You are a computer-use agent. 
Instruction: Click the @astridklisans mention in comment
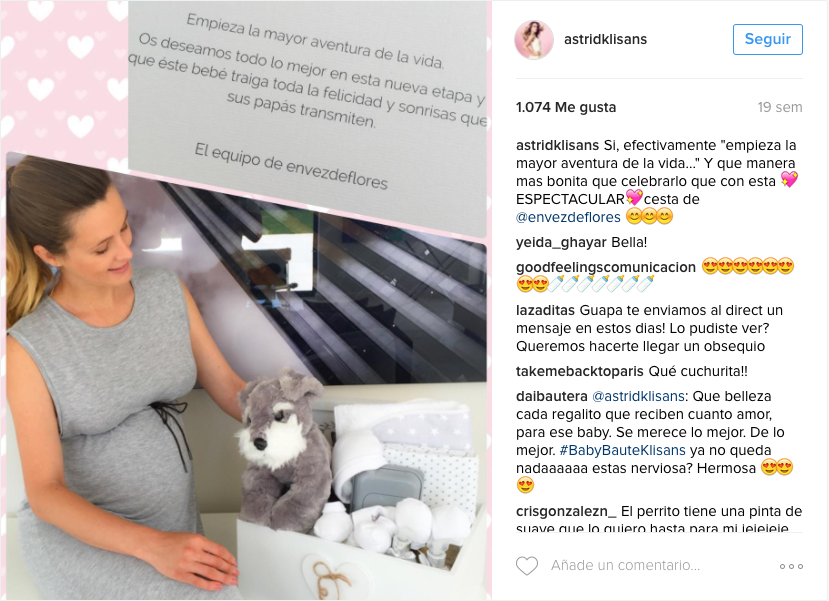pos(638,396)
